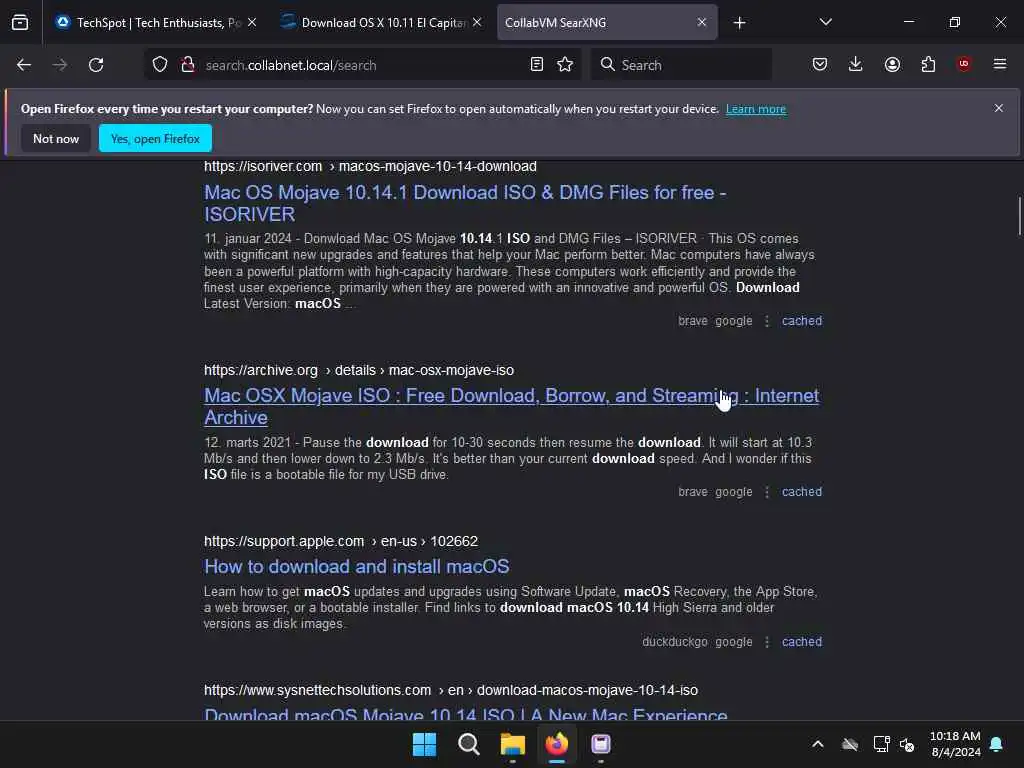
Task: Close the CollabVM SearXNG tab
Action: pos(701,22)
